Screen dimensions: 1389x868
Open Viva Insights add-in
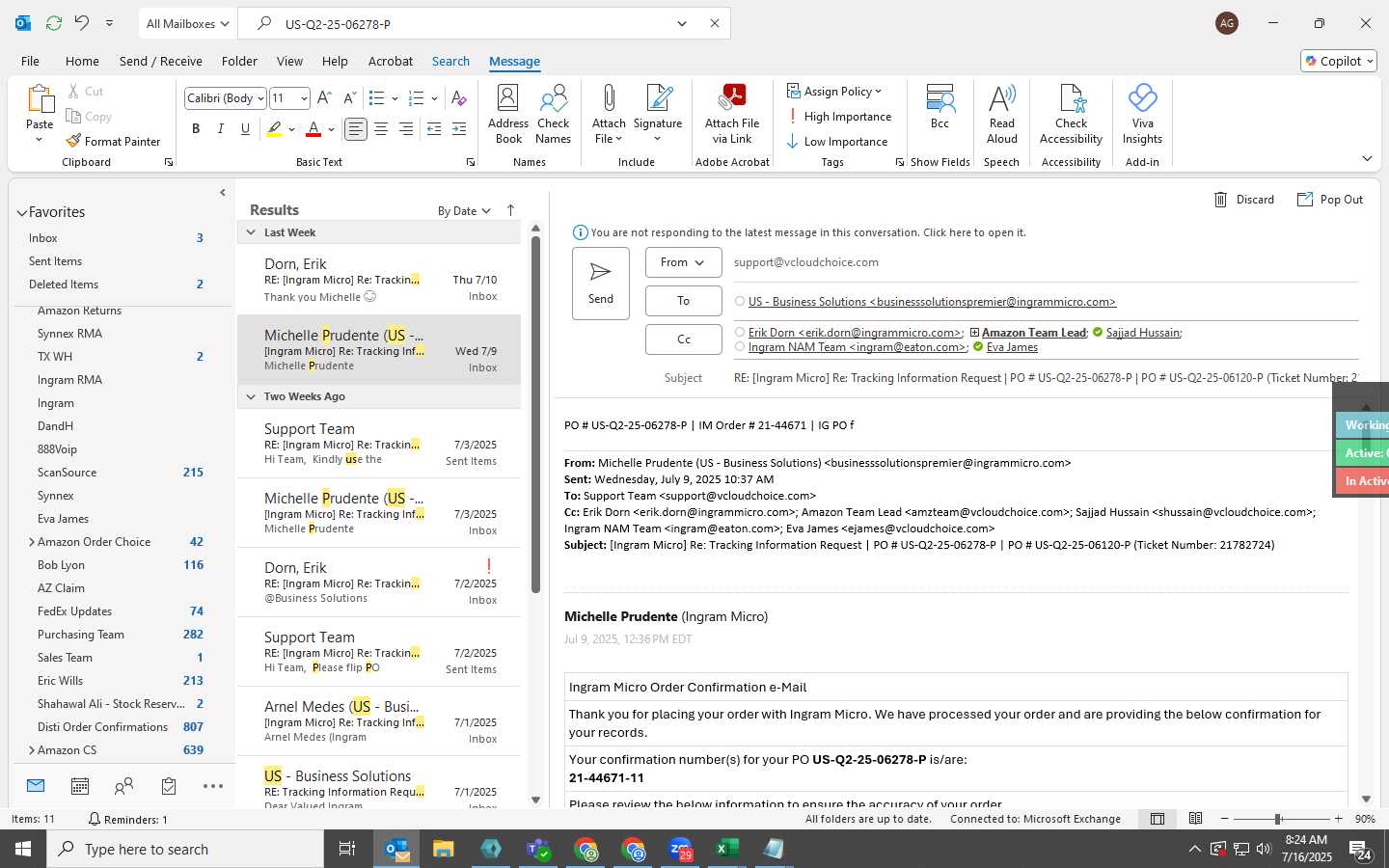[x=1142, y=115]
